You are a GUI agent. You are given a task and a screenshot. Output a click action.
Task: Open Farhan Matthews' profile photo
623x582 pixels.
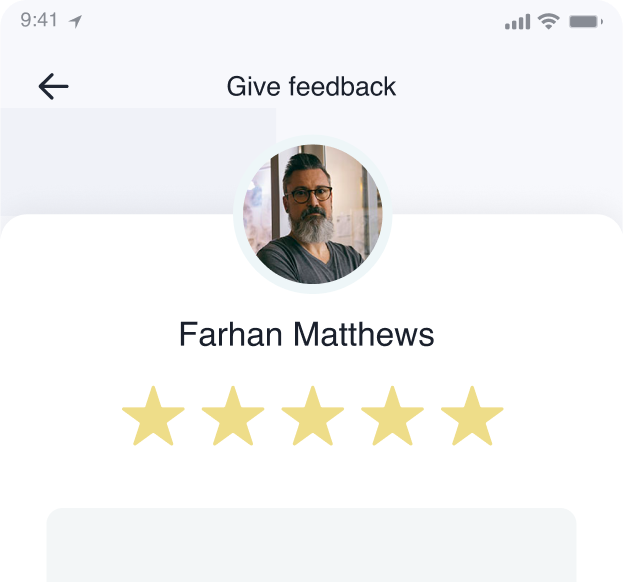313,214
